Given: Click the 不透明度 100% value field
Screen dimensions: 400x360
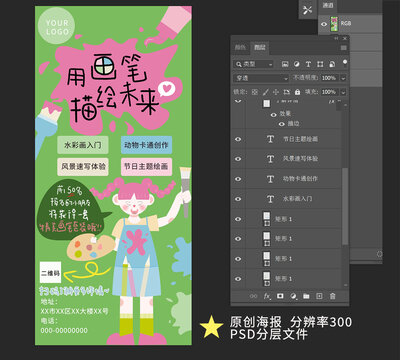Looking at the screenshot, I should click(x=329, y=78).
